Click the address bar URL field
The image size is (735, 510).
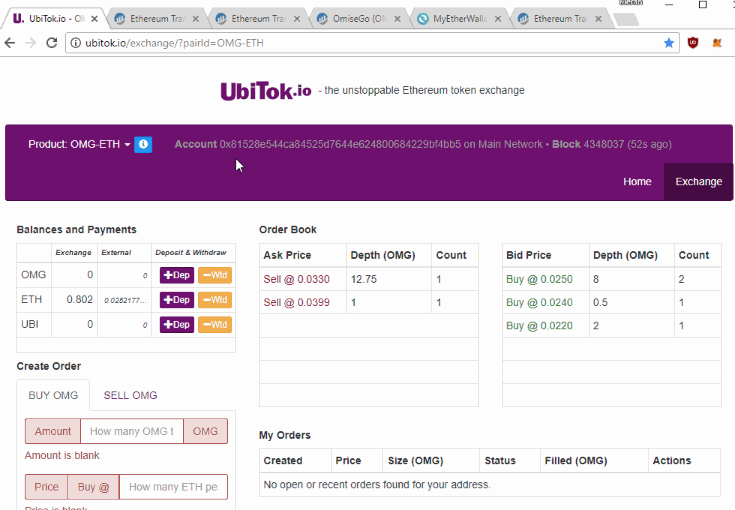[x=370, y=43]
